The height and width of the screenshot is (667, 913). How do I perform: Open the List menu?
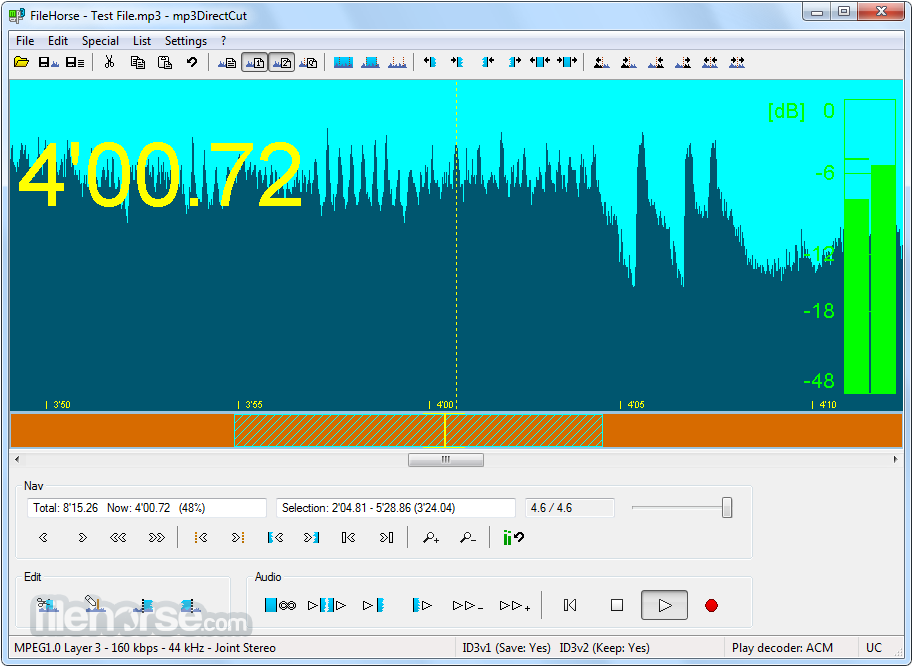(x=141, y=41)
